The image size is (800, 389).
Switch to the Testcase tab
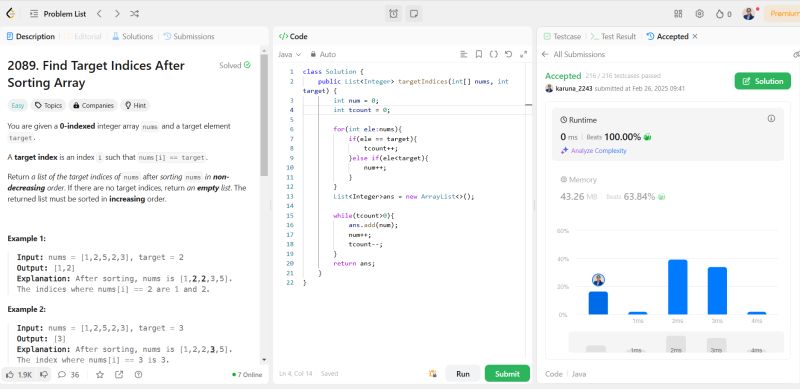[562, 36]
